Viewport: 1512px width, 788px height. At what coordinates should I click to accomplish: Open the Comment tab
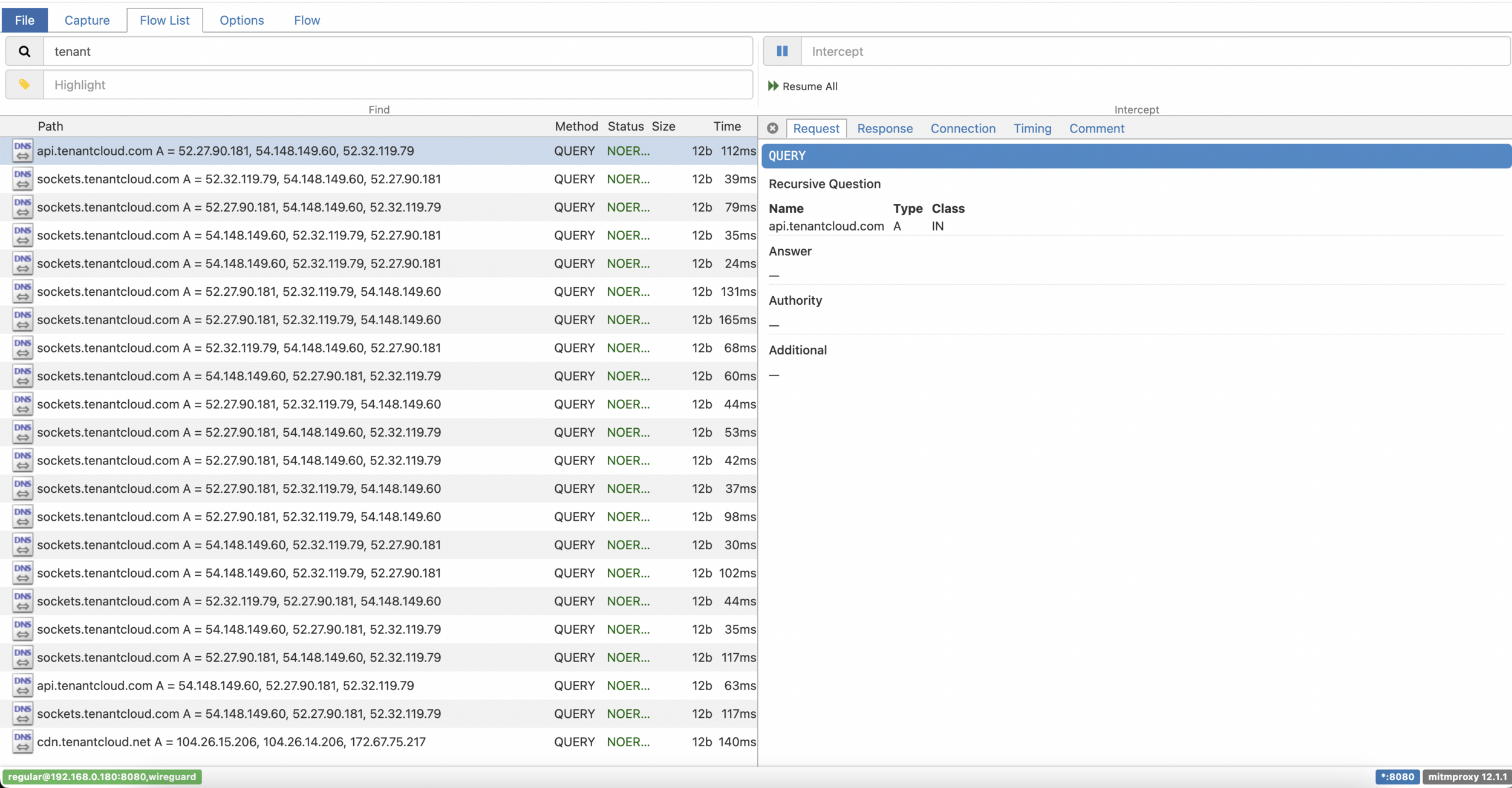[1097, 128]
